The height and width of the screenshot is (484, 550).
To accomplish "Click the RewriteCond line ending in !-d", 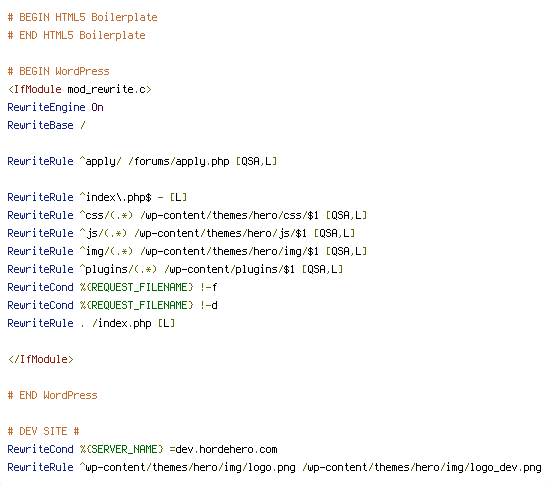I will pyautogui.click(x=113, y=305).
